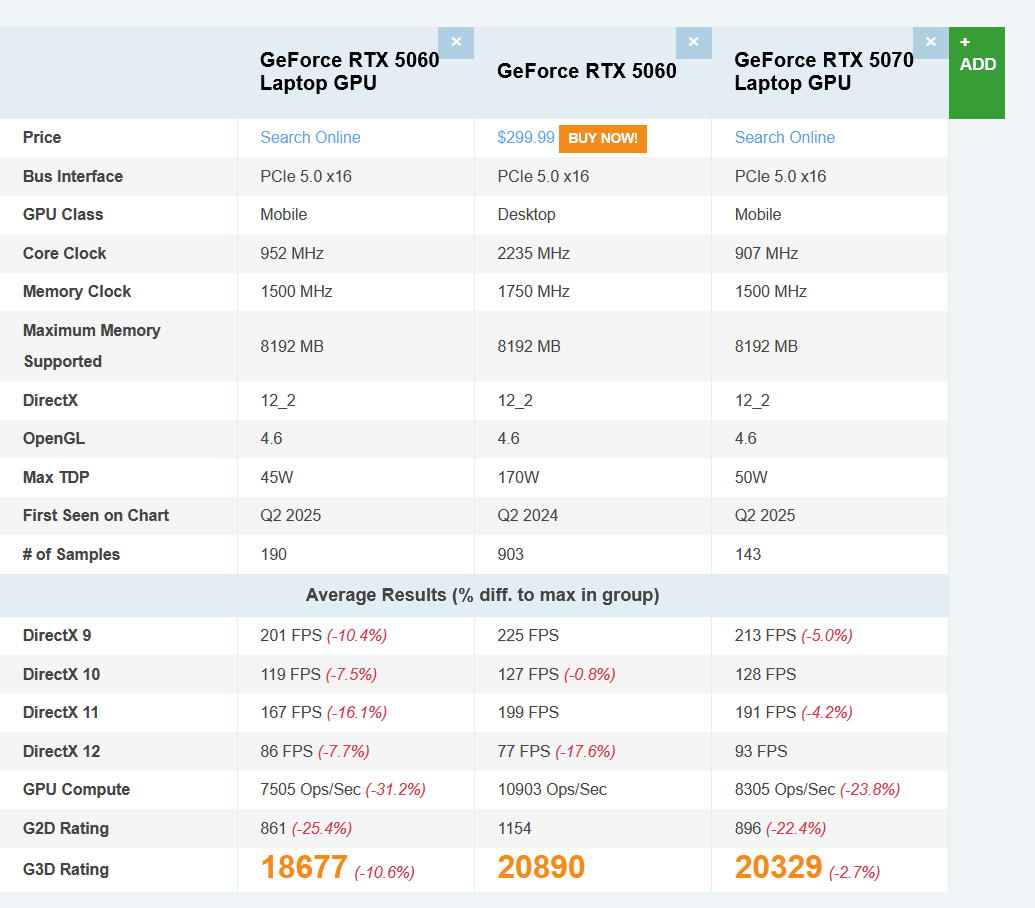Click the 10903 Ops/Sec compute value
The height and width of the screenshot is (908, 1035).
(x=552, y=790)
